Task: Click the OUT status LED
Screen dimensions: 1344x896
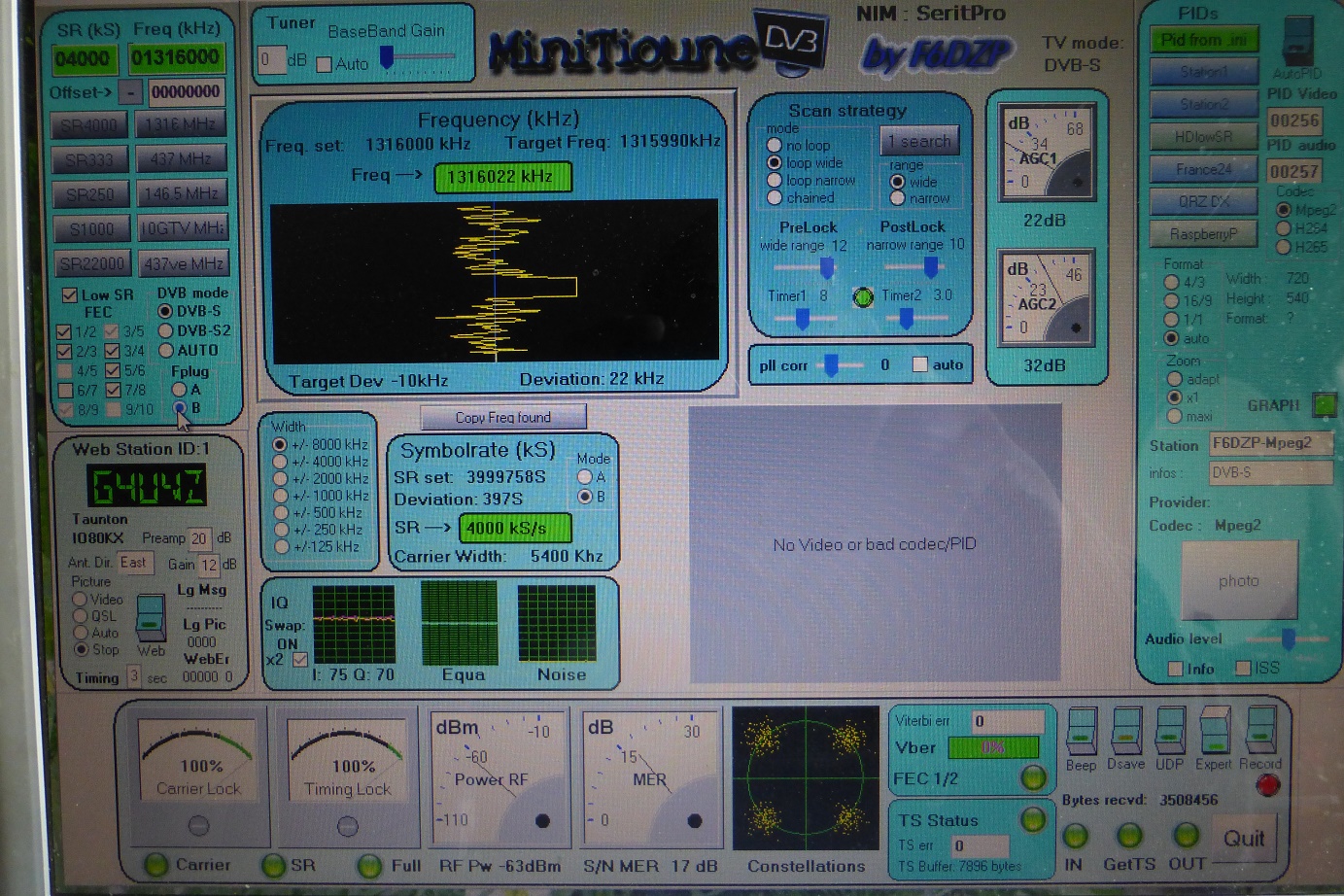Action: pos(1186,835)
